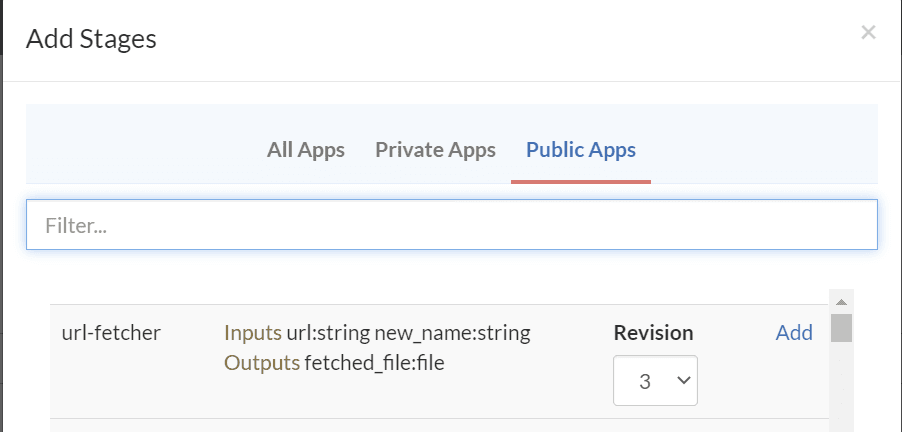Click the Revision column label
This screenshot has height=432, width=902.
653,333
